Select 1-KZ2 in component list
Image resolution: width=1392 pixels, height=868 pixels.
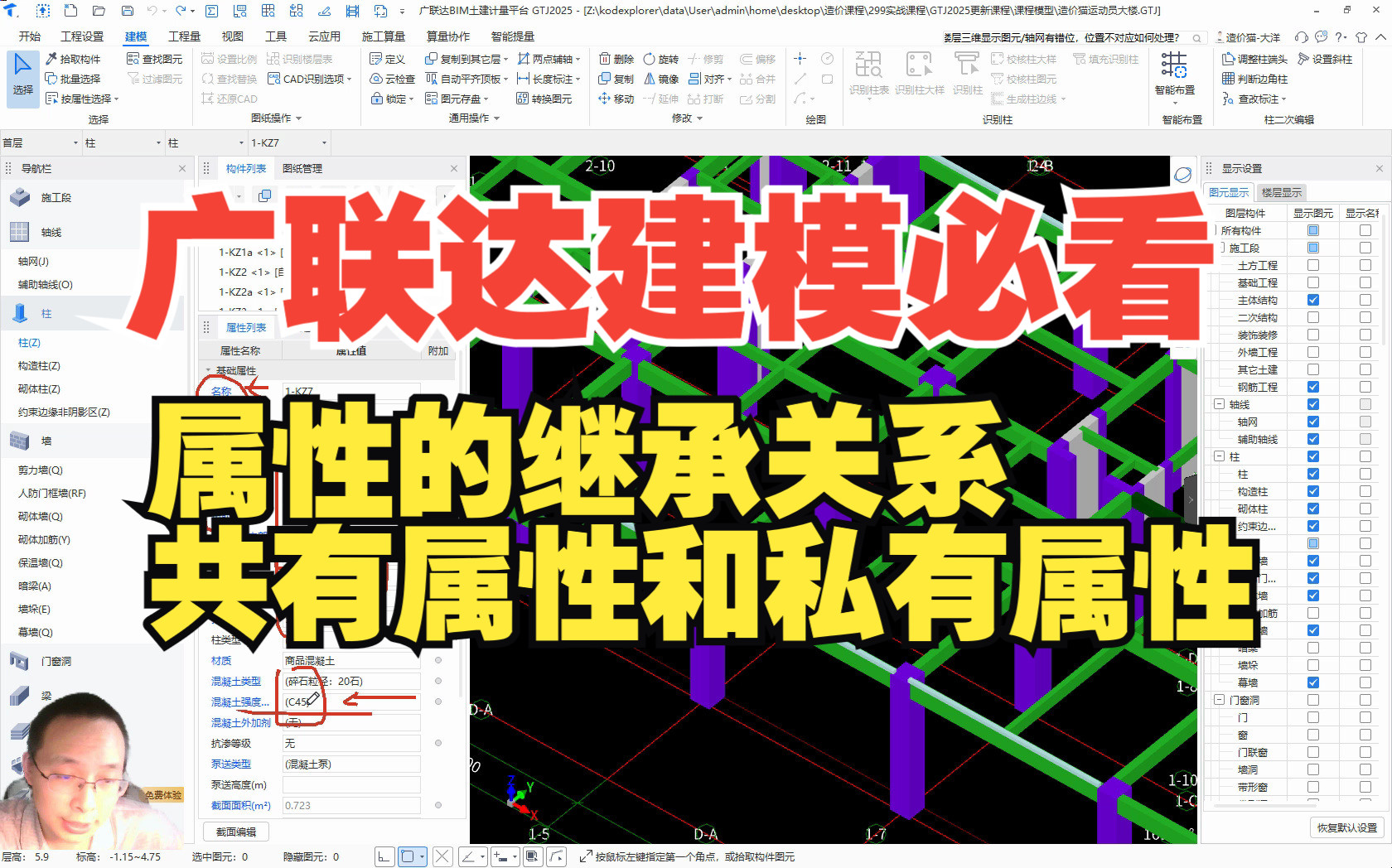(x=250, y=272)
